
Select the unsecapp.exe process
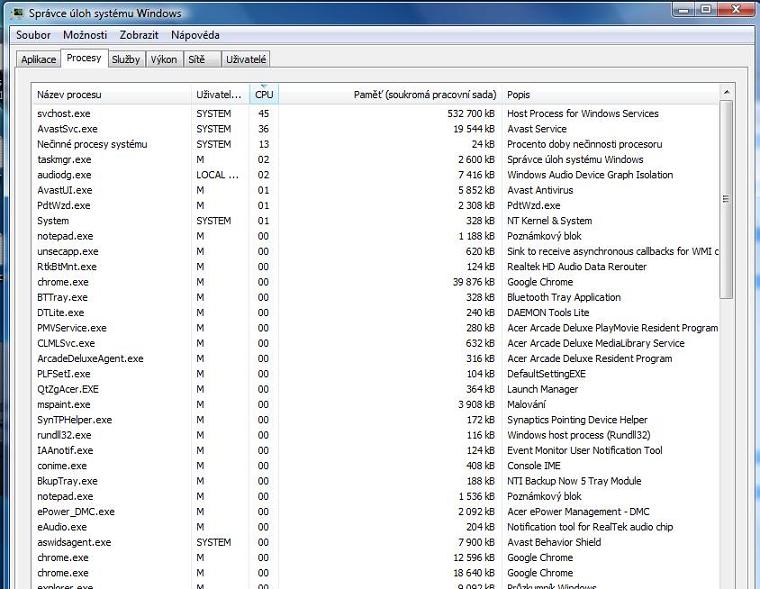[376, 252]
